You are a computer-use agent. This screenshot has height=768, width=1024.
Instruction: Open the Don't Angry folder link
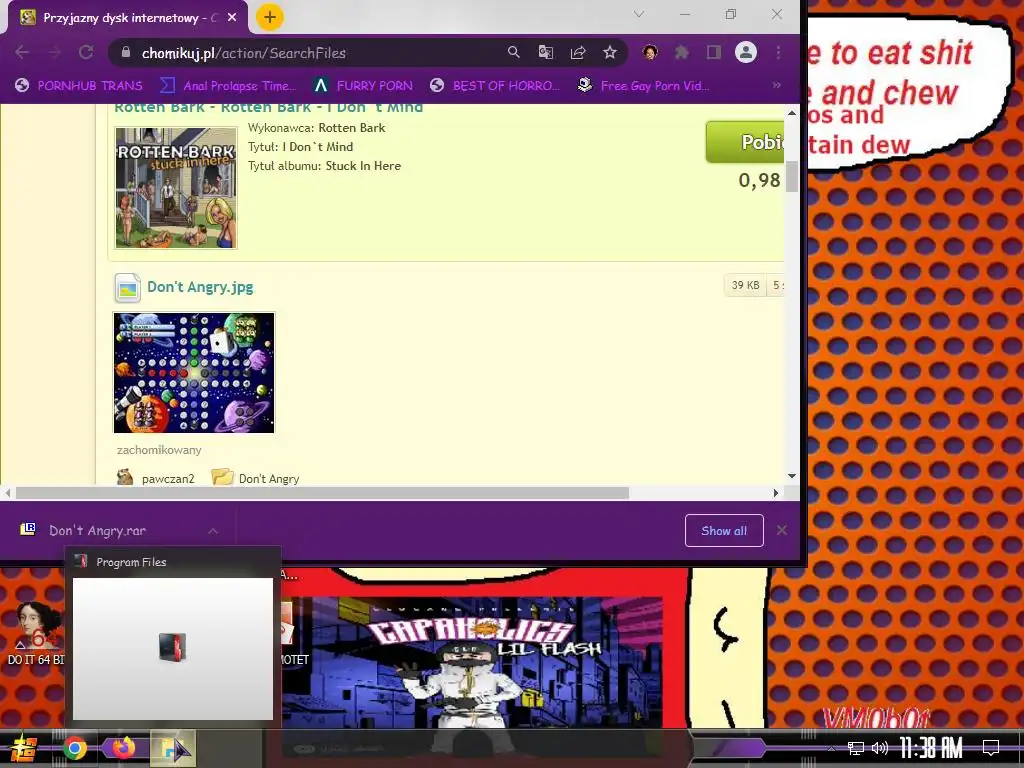(x=269, y=479)
